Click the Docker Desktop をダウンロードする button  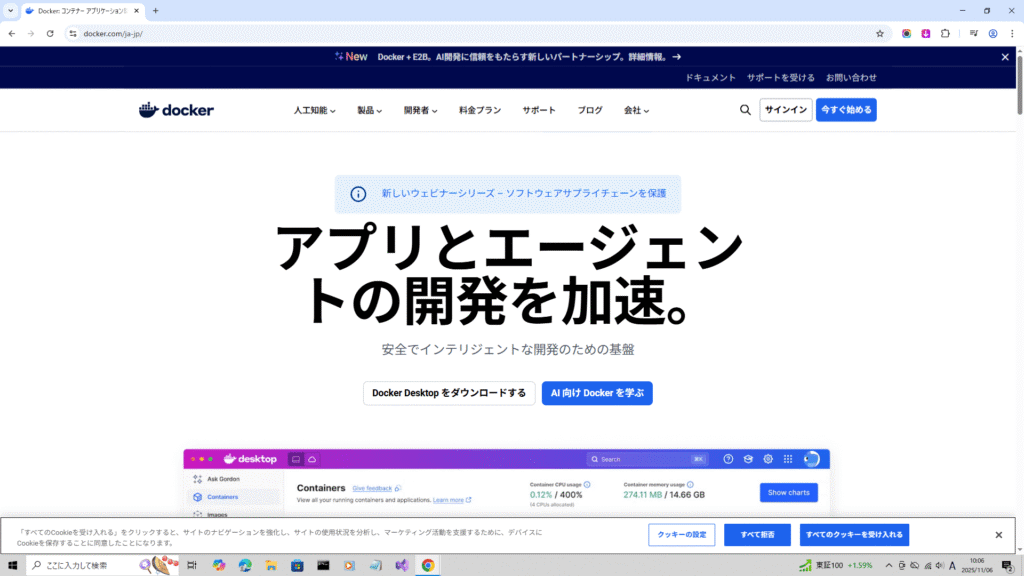(449, 393)
